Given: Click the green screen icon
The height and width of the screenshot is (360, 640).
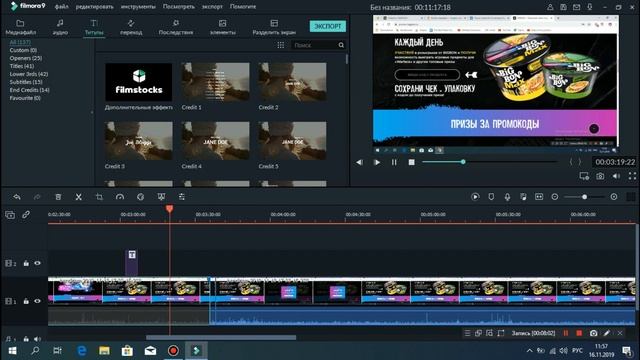Looking at the screenshot, I should [x=161, y=197].
